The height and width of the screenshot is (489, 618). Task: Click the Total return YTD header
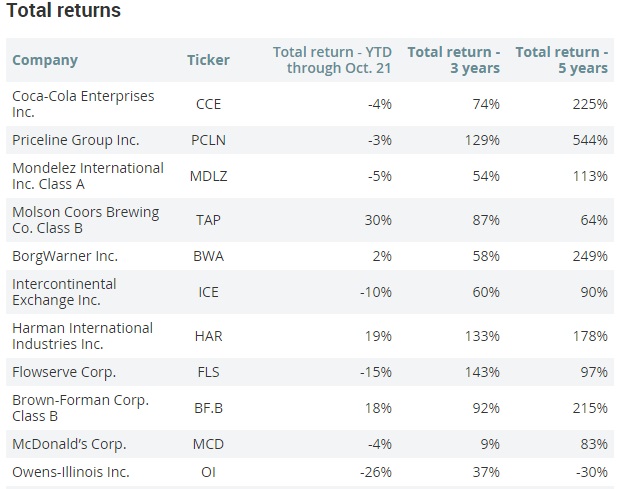(333, 60)
